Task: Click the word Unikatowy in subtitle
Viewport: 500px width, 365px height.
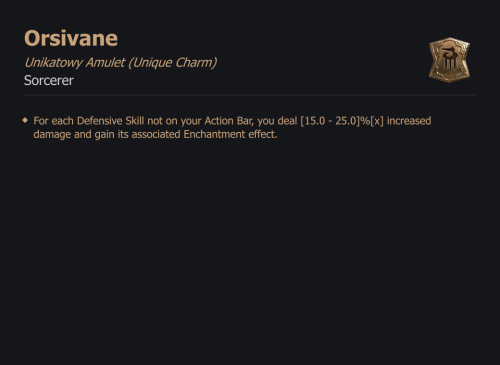Action: [53, 63]
